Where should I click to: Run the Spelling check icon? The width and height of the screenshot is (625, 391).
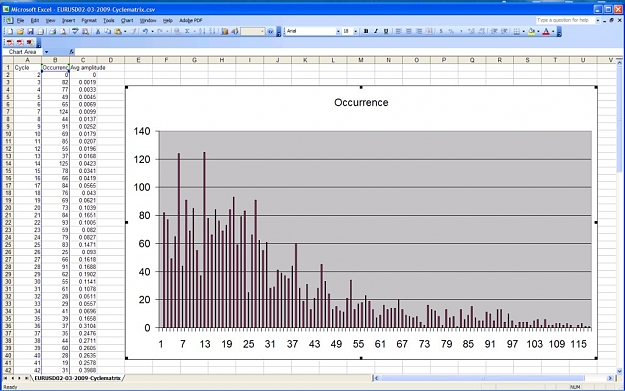pyautogui.click(x=75, y=31)
